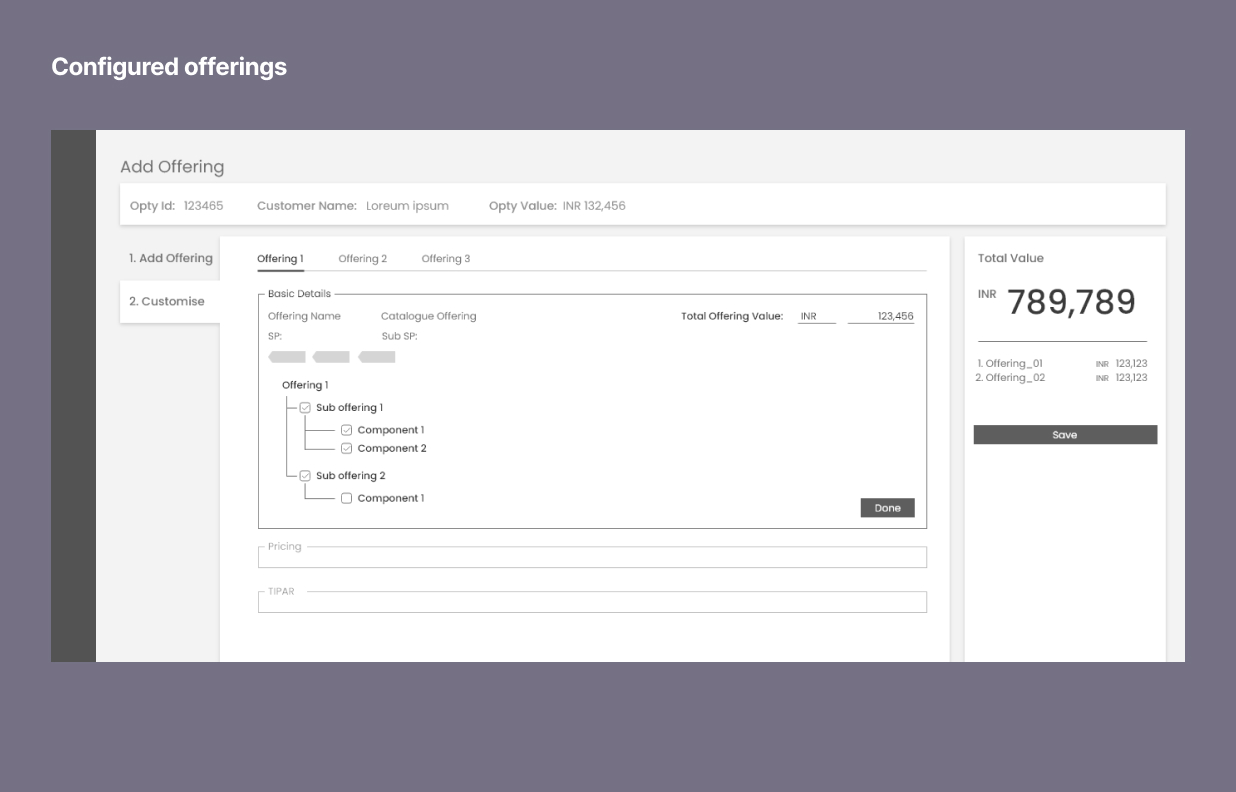Uncheck Component 1 under Sub offering 1
Image resolution: width=1236 pixels, height=792 pixels.
point(347,430)
